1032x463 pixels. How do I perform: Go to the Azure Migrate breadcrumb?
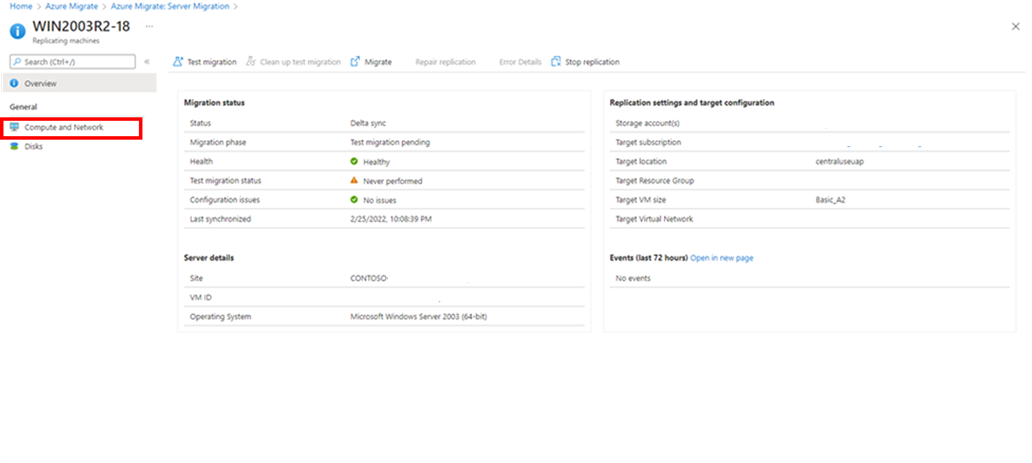(x=72, y=6)
